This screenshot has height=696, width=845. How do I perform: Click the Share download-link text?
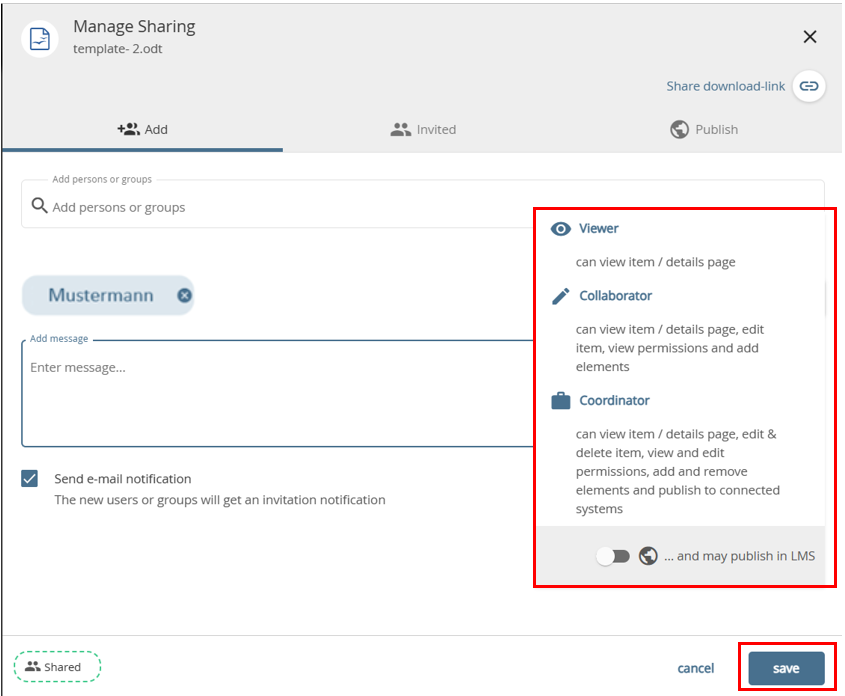(x=725, y=86)
